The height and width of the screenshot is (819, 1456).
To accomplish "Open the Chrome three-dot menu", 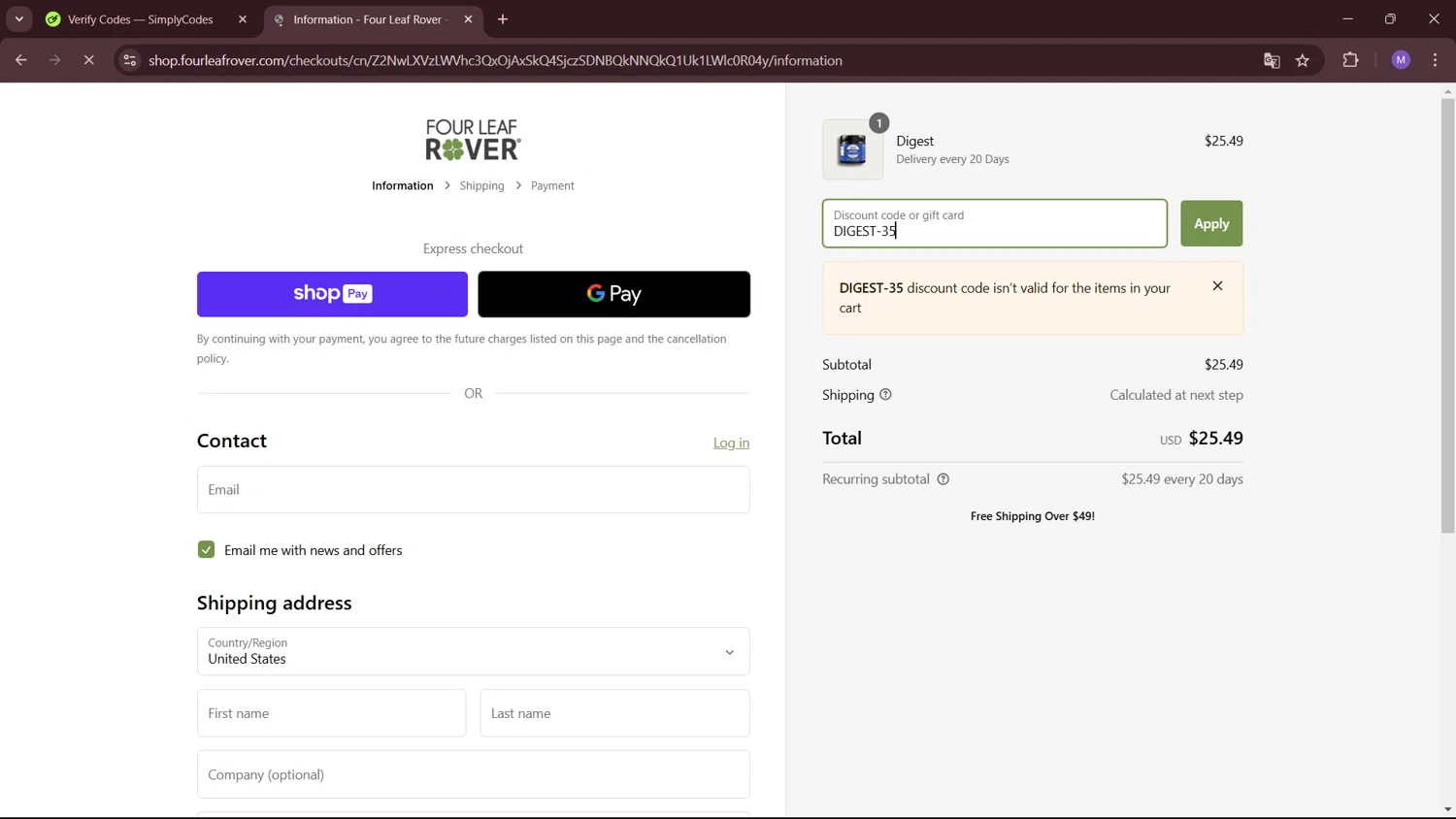I will point(1435,60).
